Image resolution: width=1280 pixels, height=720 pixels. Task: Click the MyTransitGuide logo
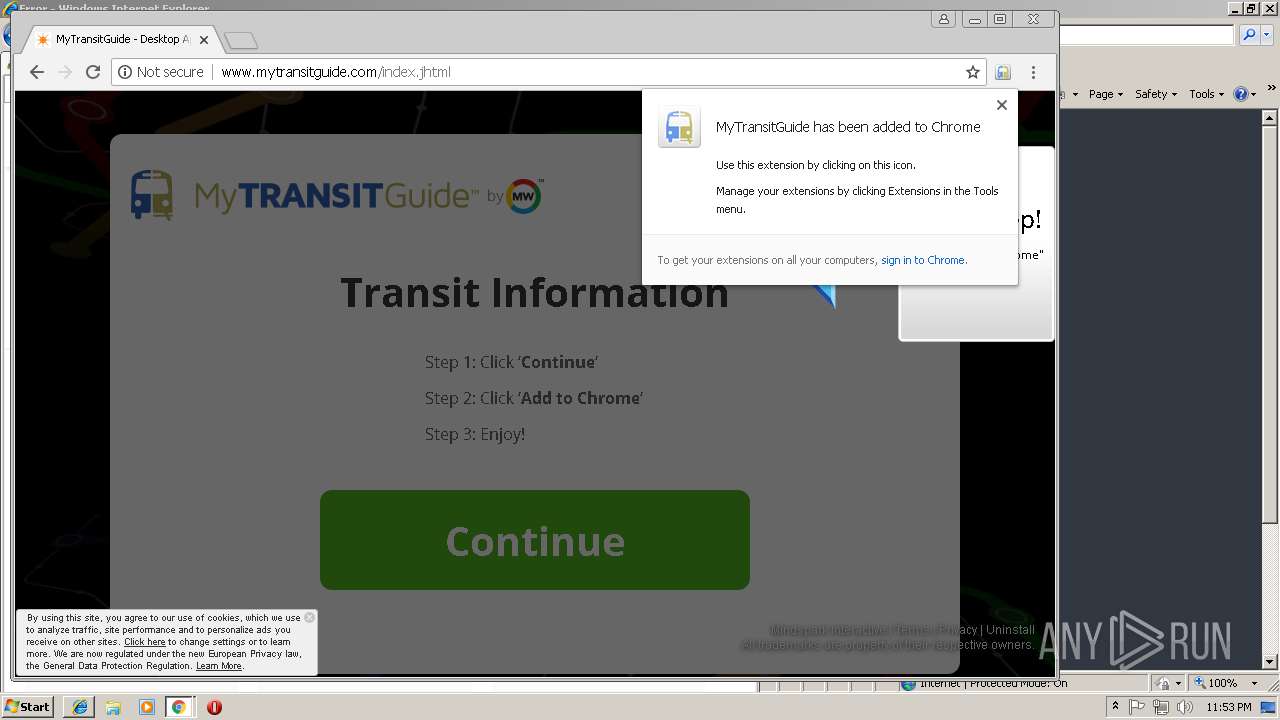coord(305,195)
